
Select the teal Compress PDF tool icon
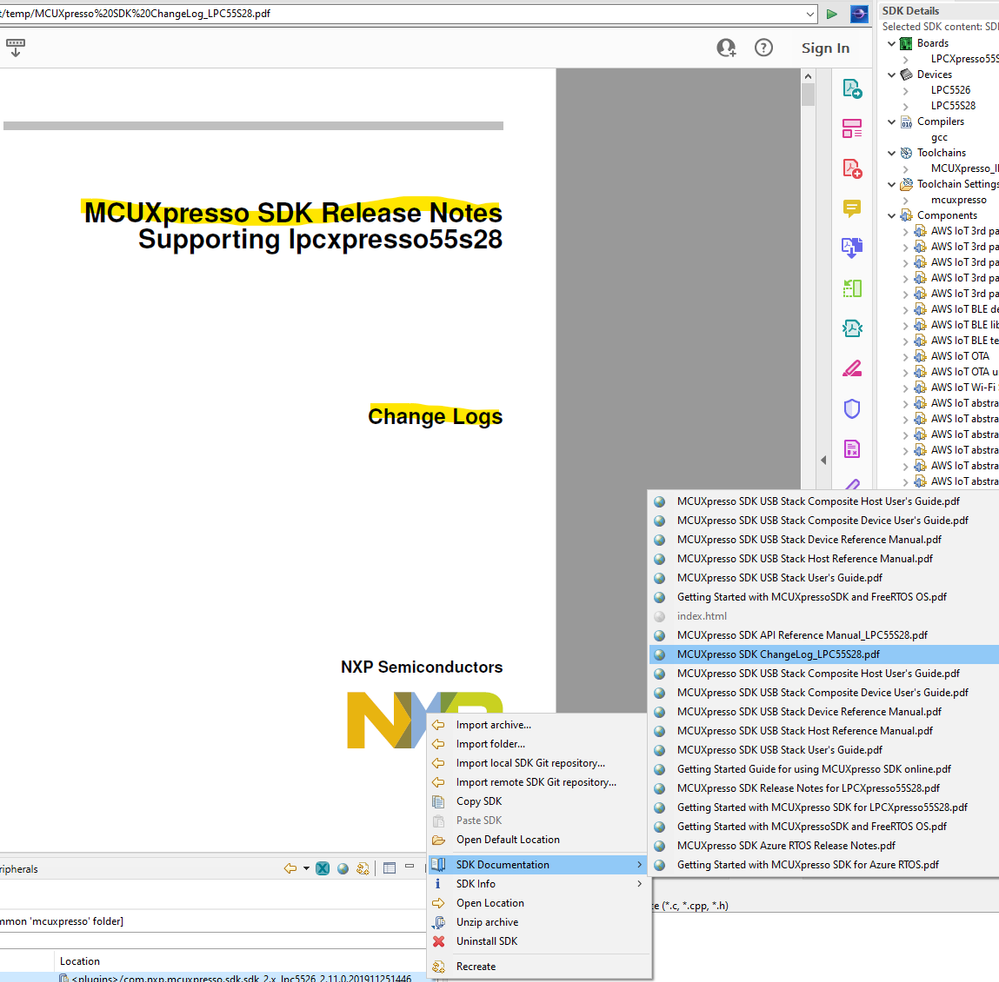coord(852,328)
